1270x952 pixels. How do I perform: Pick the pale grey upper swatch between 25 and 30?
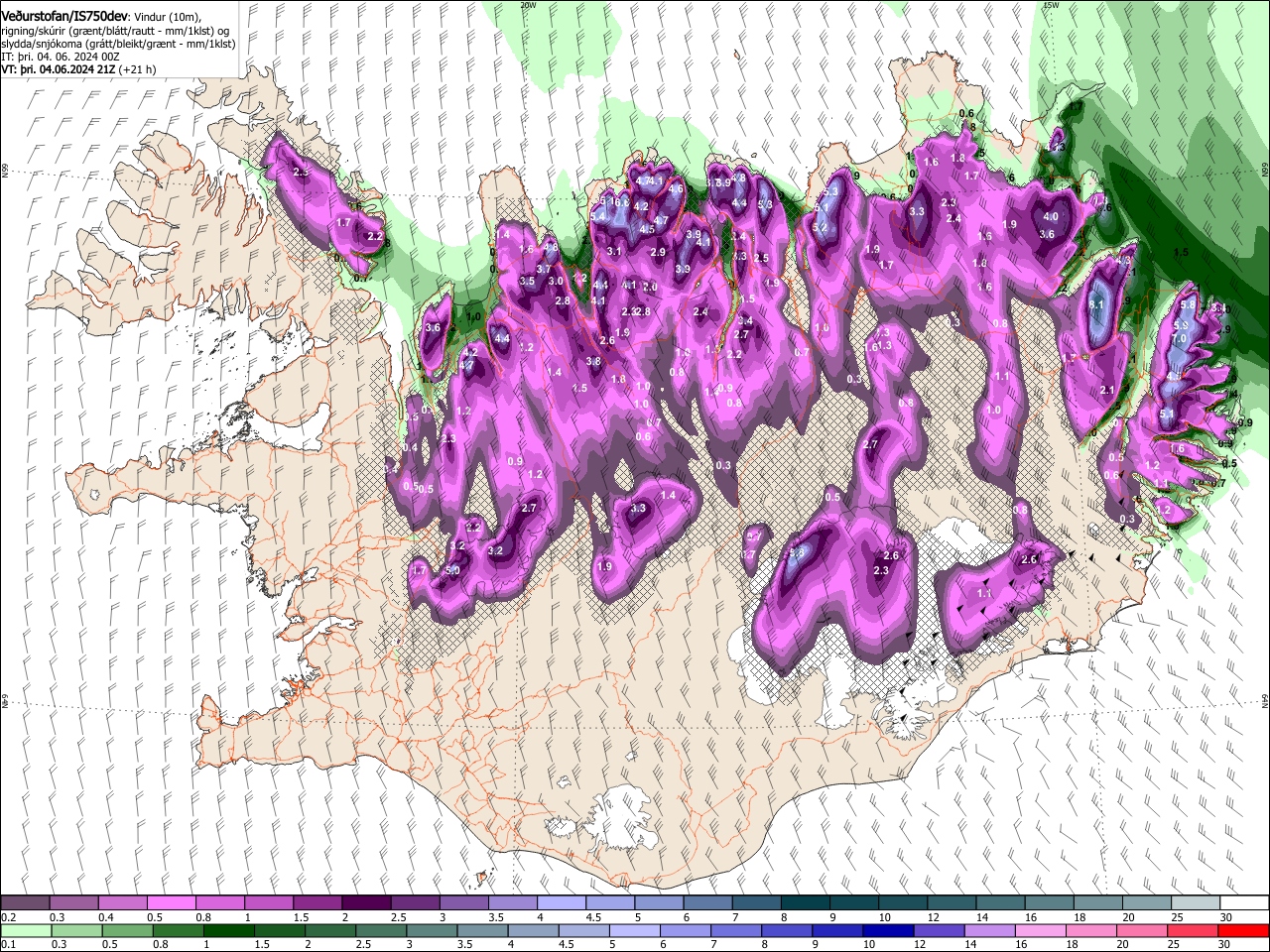pos(1196,902)
